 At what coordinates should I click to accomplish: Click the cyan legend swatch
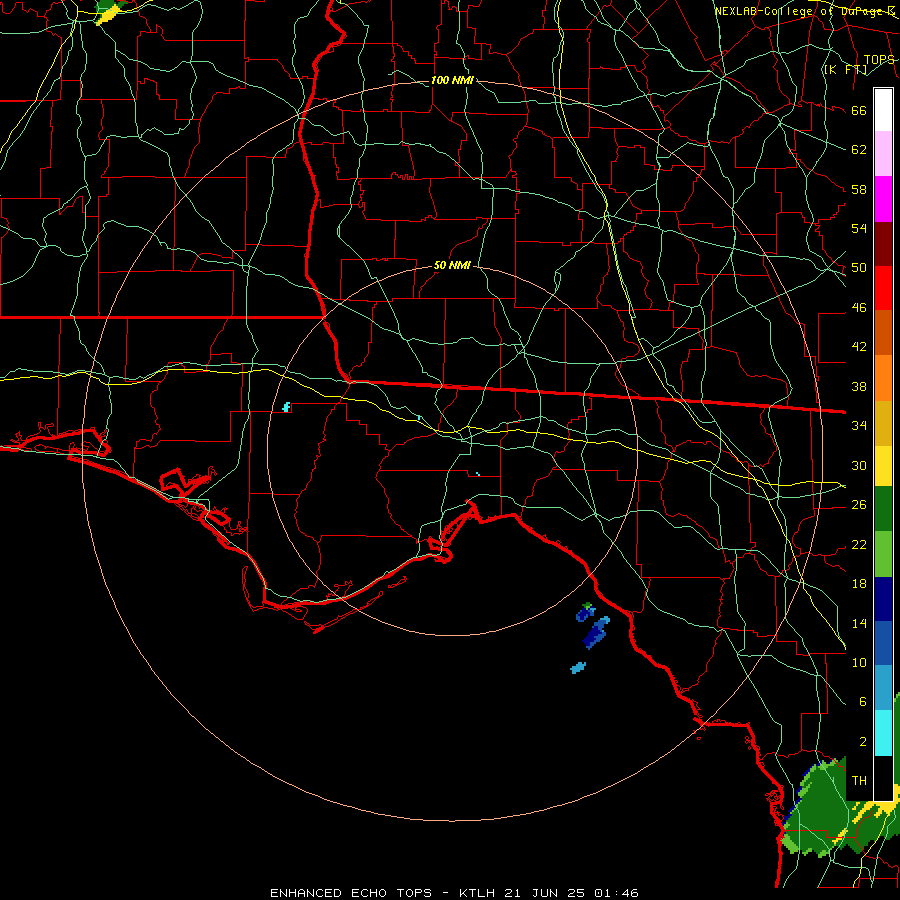883,733
